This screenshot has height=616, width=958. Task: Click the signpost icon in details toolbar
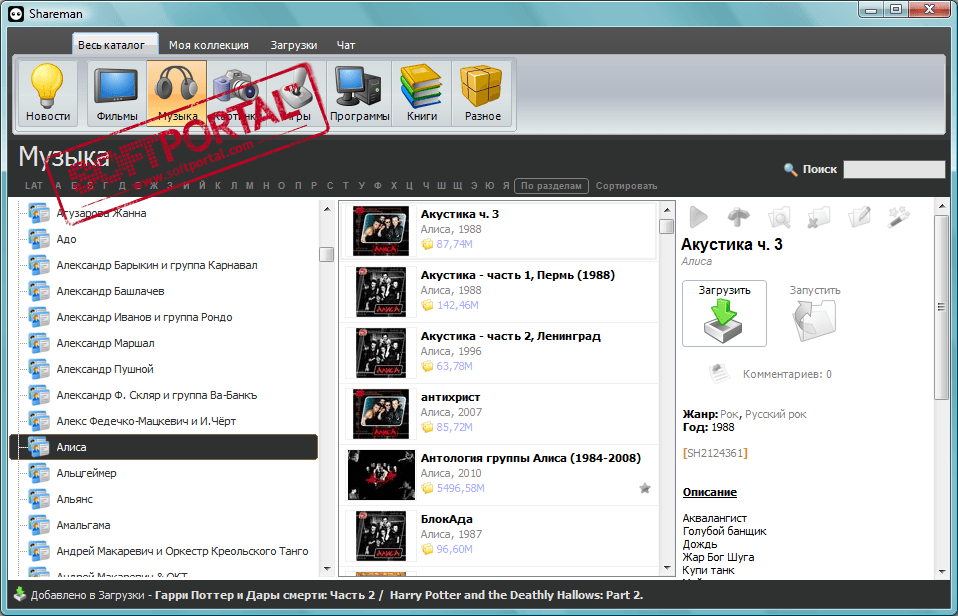[x=739, y=216]
